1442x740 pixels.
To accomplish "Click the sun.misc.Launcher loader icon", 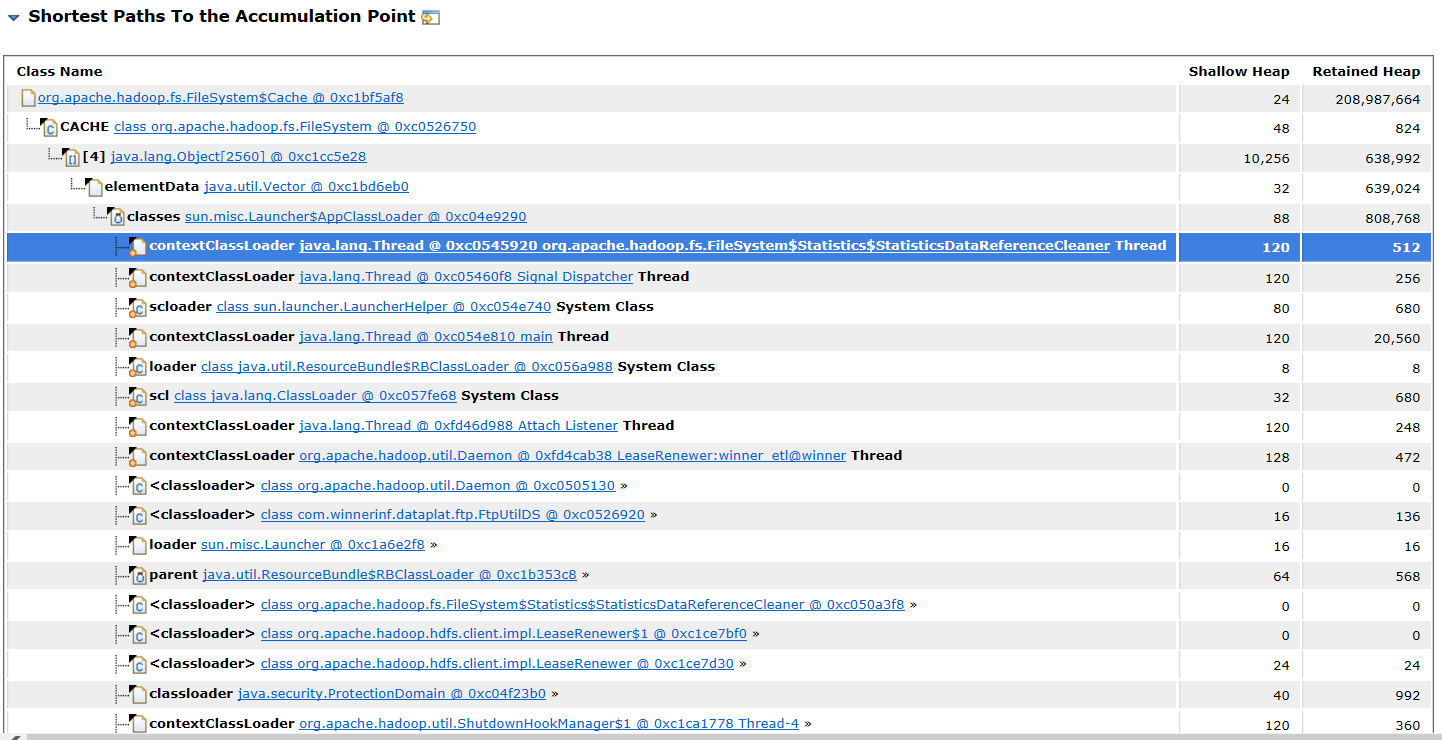I will pos(139,545).
